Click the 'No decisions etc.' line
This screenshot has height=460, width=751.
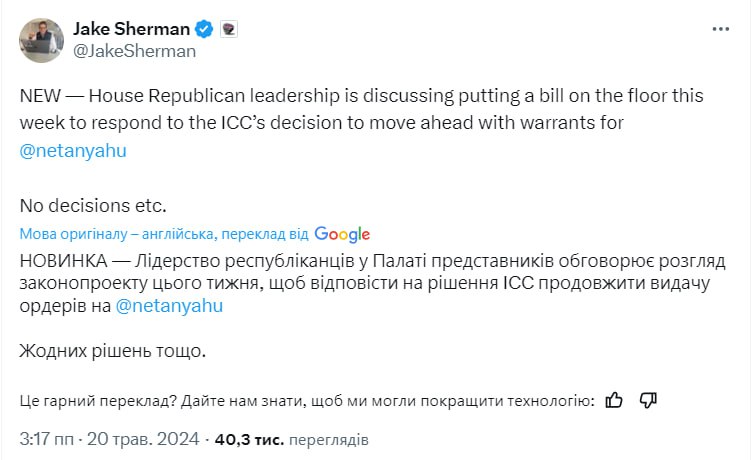(x=92, y=205)
